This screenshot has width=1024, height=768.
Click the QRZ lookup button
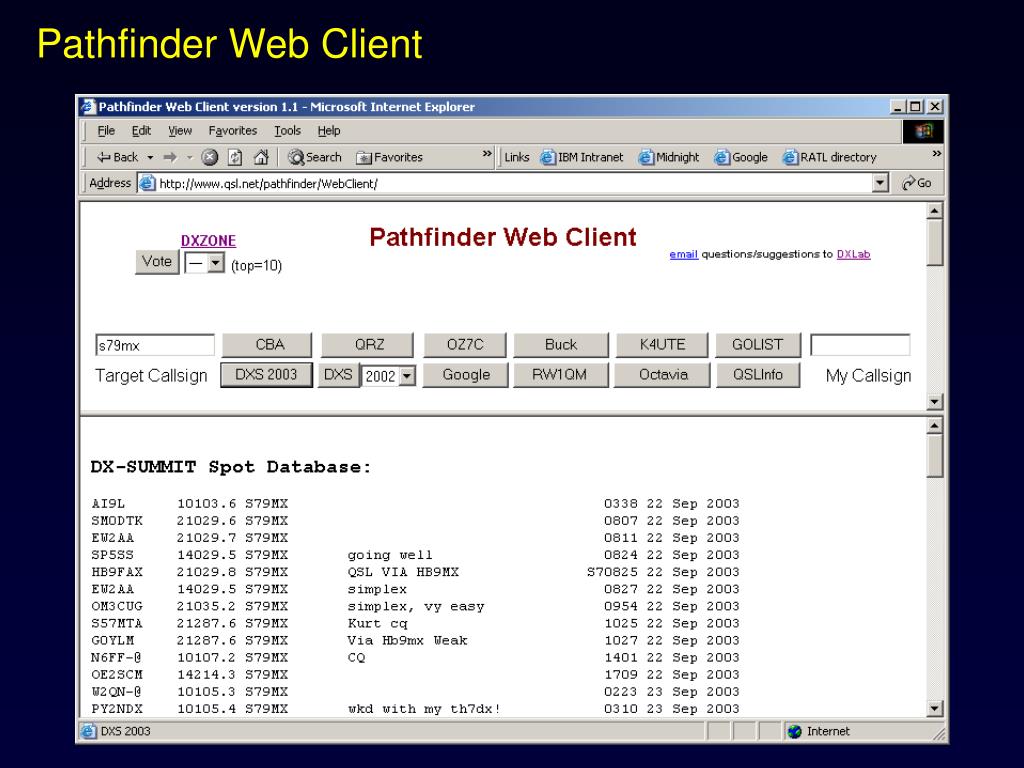(368, 345)
